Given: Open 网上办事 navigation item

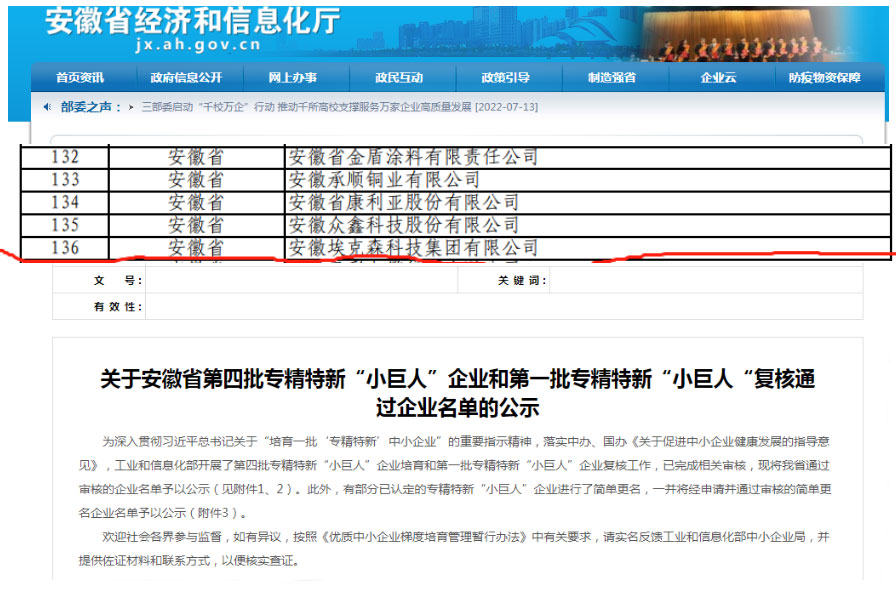Looking at the screenshot, I should (293, 78).
